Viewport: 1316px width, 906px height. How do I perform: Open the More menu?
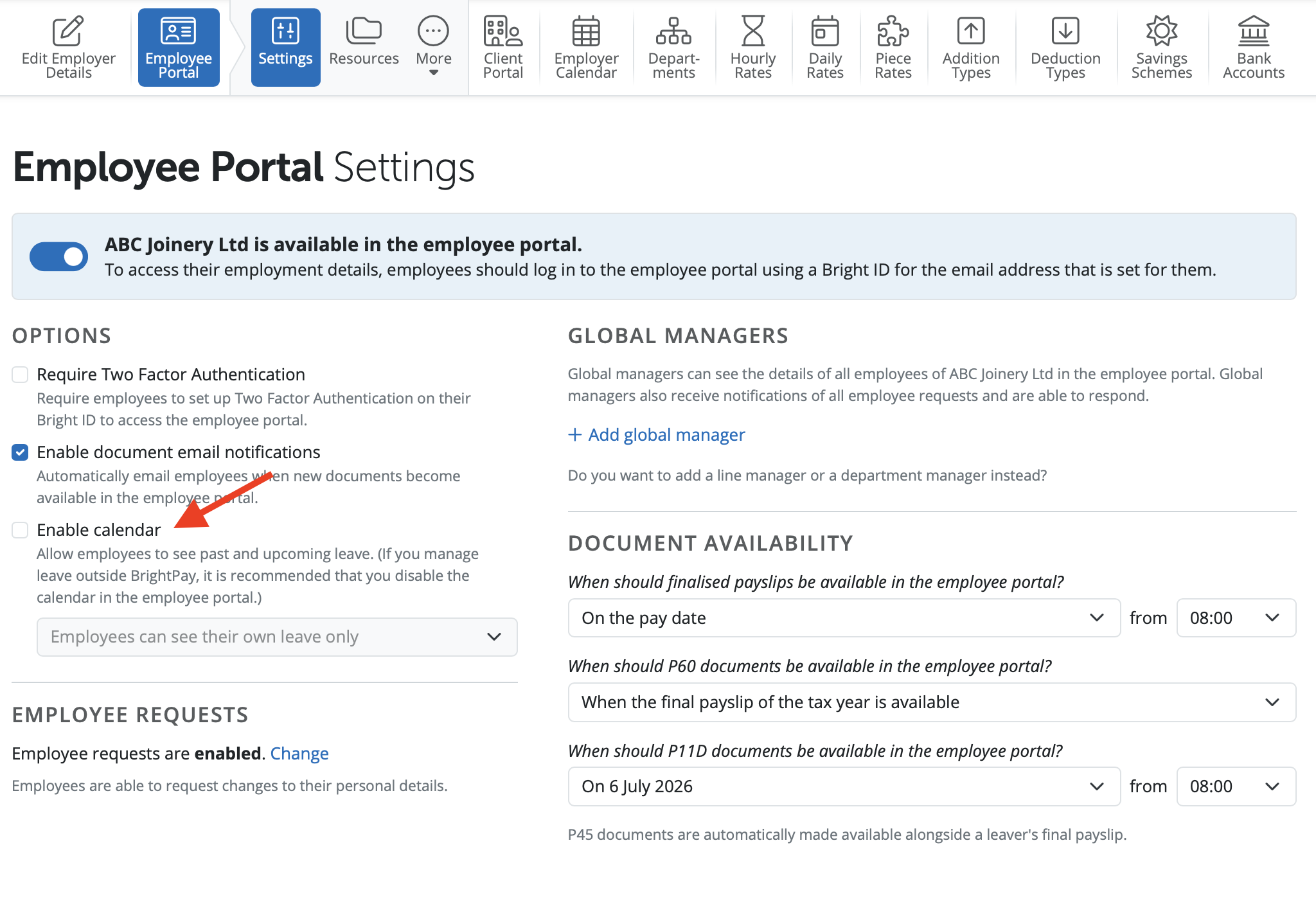tap(433, 46)
